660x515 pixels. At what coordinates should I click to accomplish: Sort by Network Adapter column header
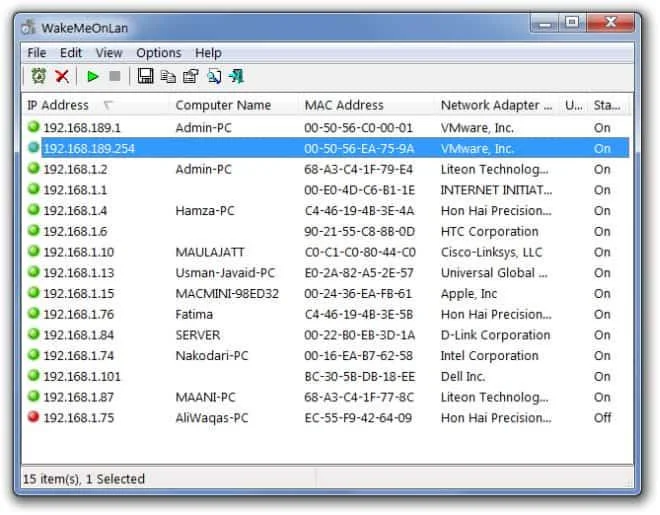click(x=496, y=105)
